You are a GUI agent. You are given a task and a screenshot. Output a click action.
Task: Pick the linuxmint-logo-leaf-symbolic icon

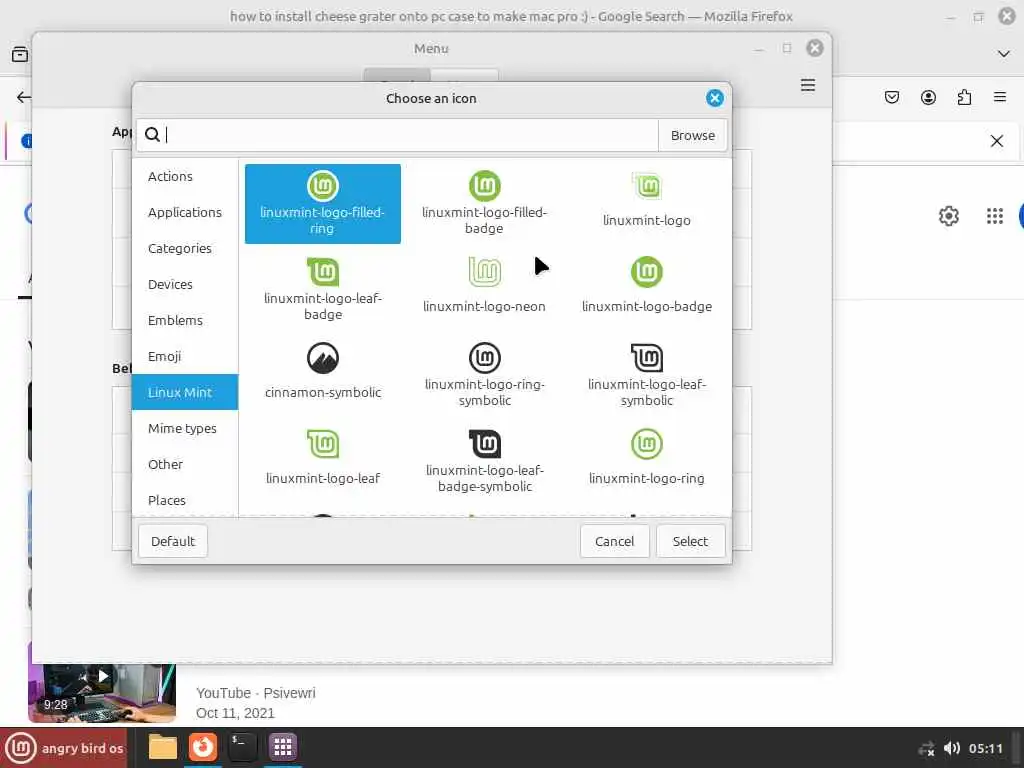click(647, 376)
